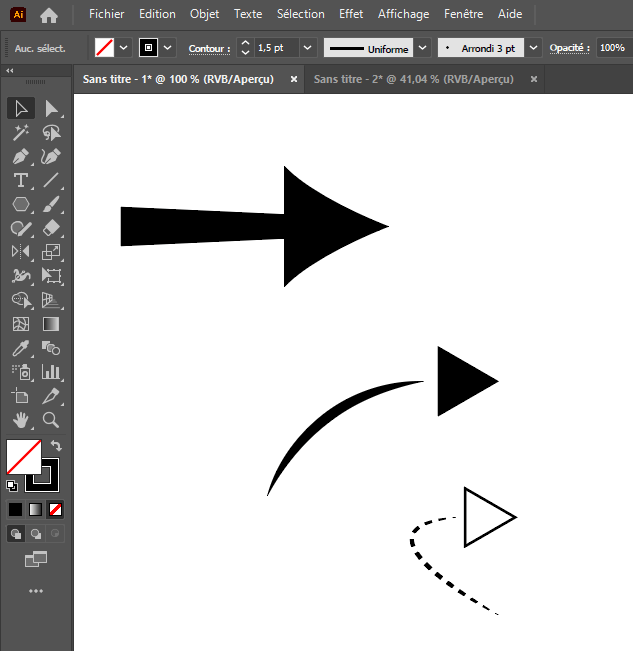The width and height of the screenshot is (633, 651).
Task: Choose the Pen tool
Action: coord(20,157)
